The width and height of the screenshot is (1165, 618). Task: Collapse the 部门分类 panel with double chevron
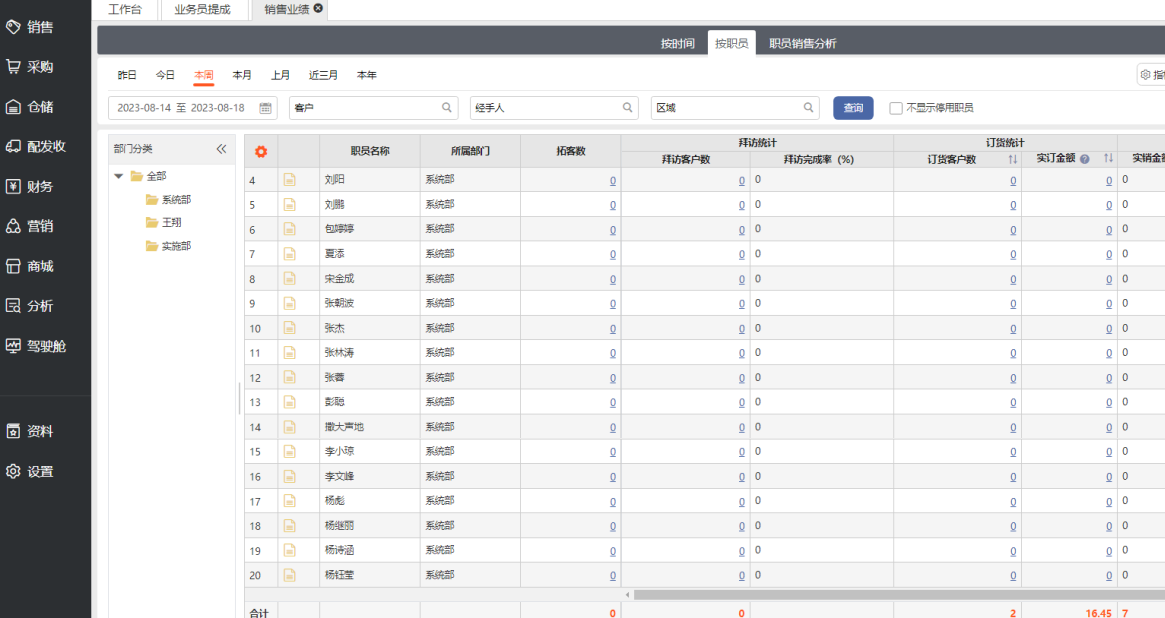coord(221,149)
